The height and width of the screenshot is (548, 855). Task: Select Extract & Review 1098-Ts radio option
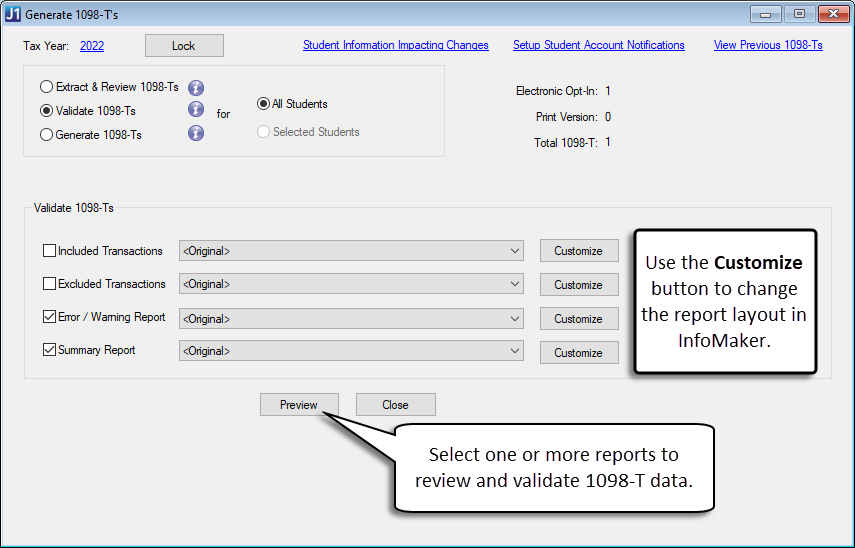click(47, 87)
